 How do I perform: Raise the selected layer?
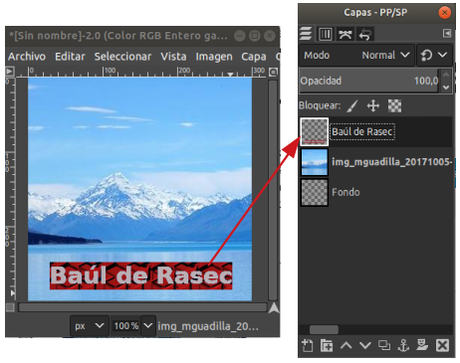[346, 345]
